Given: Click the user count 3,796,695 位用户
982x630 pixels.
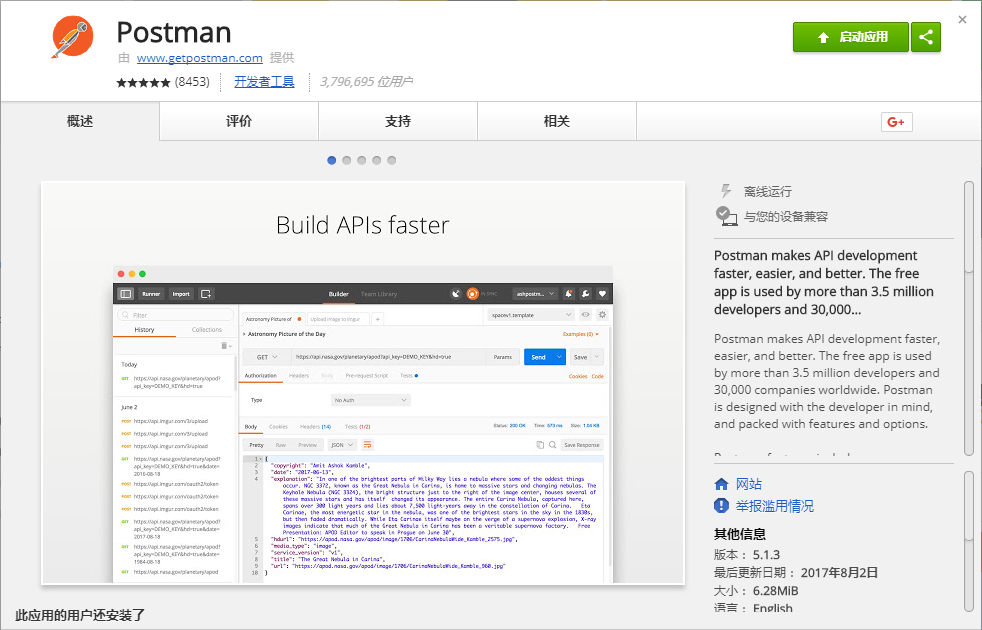Looking at the screenshot, I should pyautogui.click(x=366, y=82).
